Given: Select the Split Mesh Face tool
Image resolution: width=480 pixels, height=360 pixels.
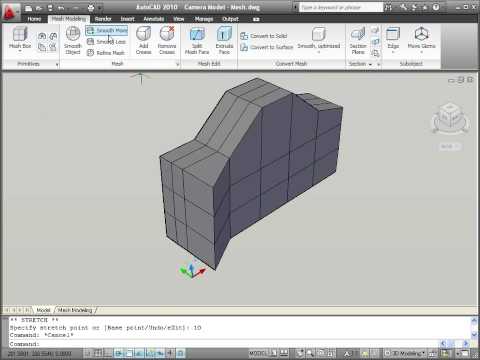Looking at the screenshot, I should [197, 40].
